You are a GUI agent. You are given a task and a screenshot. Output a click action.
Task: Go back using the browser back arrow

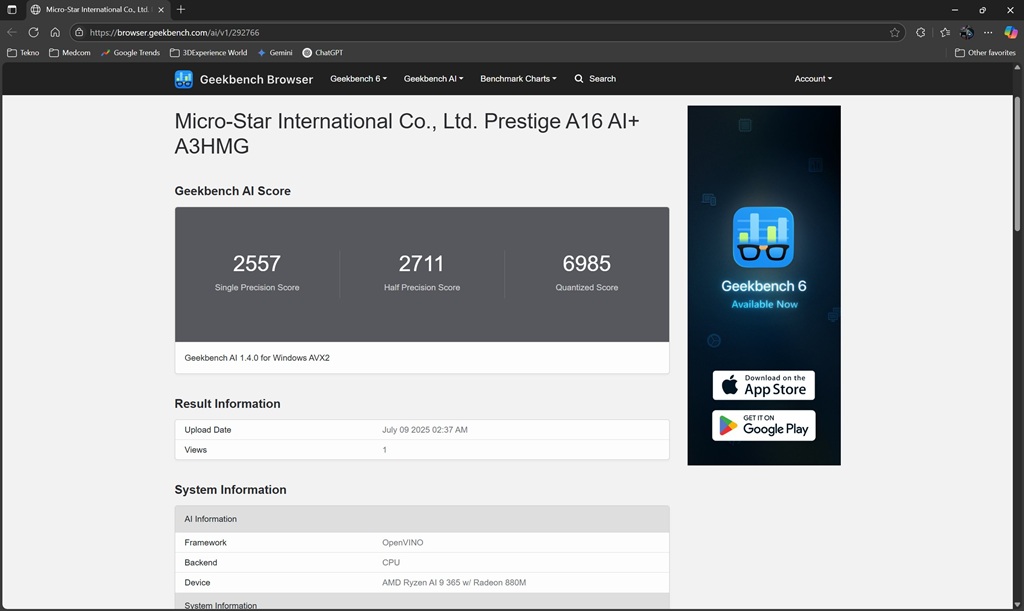[x=12, y=32]
